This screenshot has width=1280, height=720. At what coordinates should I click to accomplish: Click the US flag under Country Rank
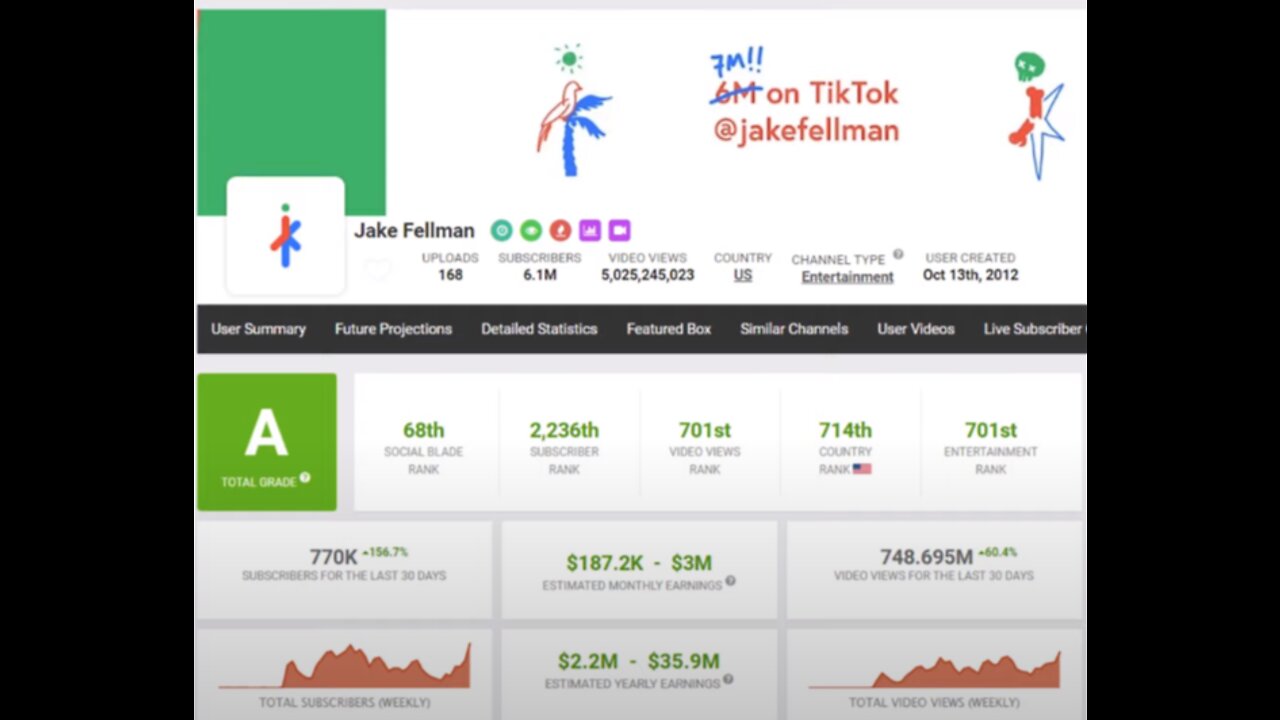pyautogui.click(x=862, y=469)
